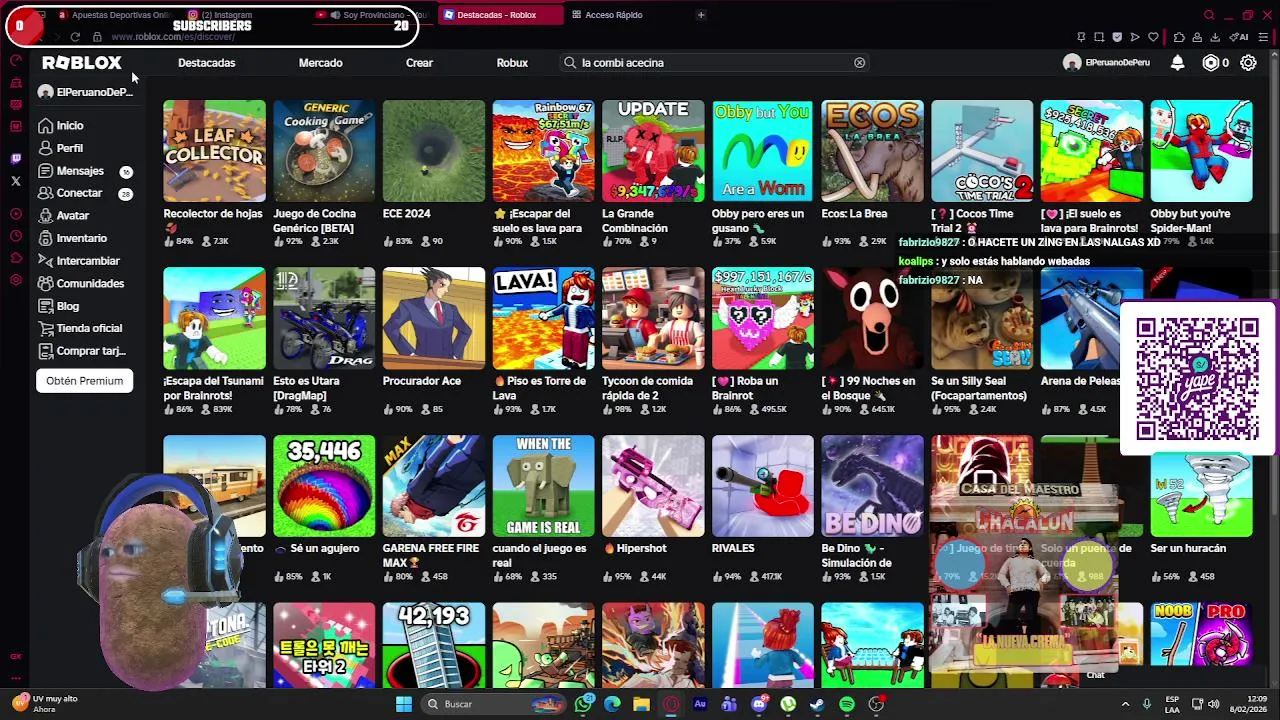
Task: Open Juego de Cocina Genérico game
Action: [324, 151]
